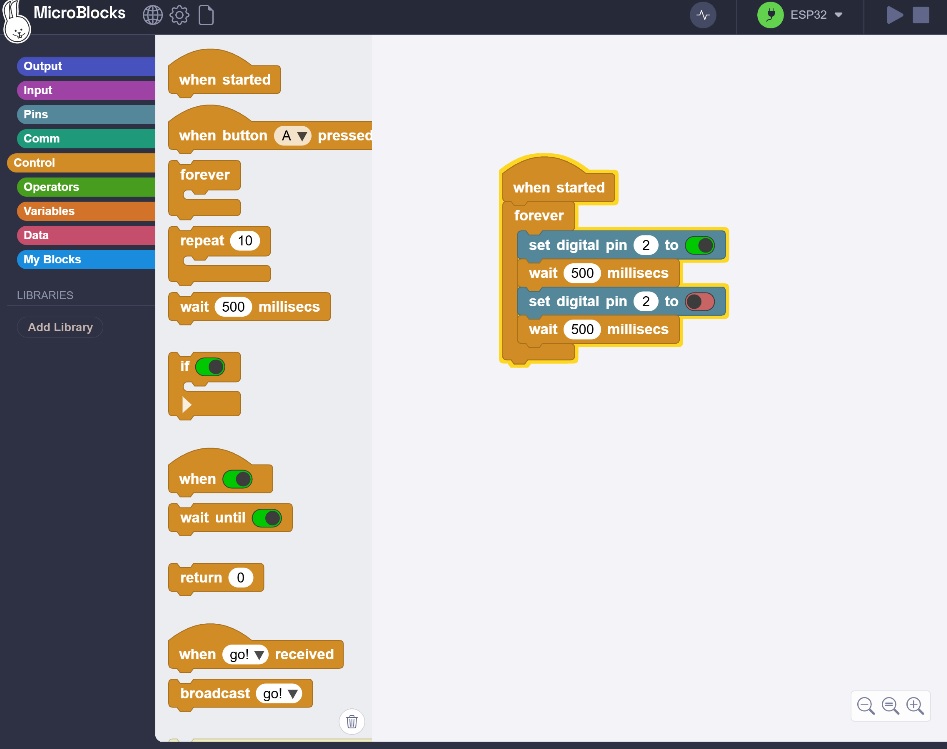Click the Add Library button
This screenshot has width=947, height=749.
click(60, 327)
